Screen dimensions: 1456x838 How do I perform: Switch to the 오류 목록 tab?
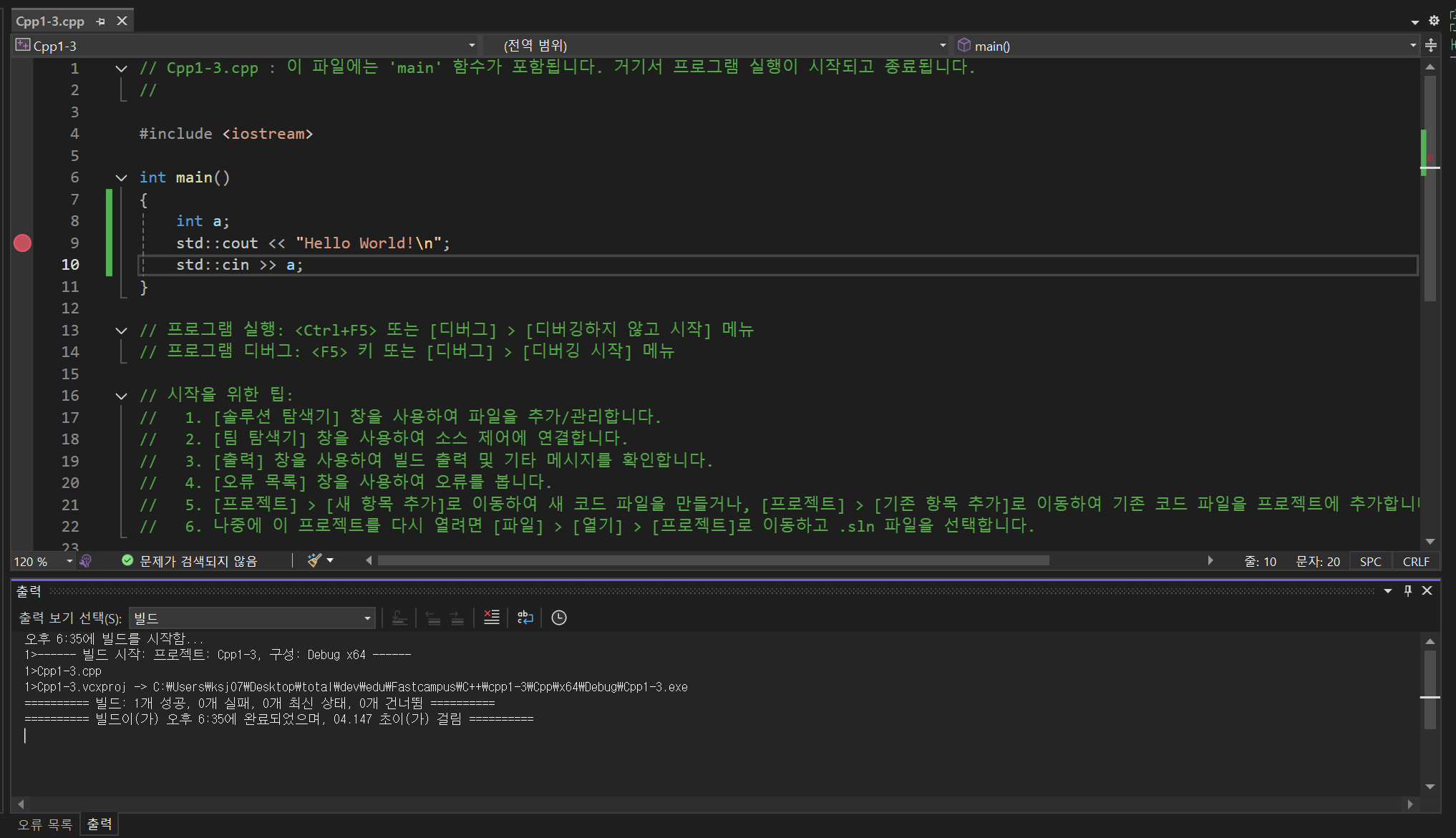pyautogui.click(x=44, y=824)
